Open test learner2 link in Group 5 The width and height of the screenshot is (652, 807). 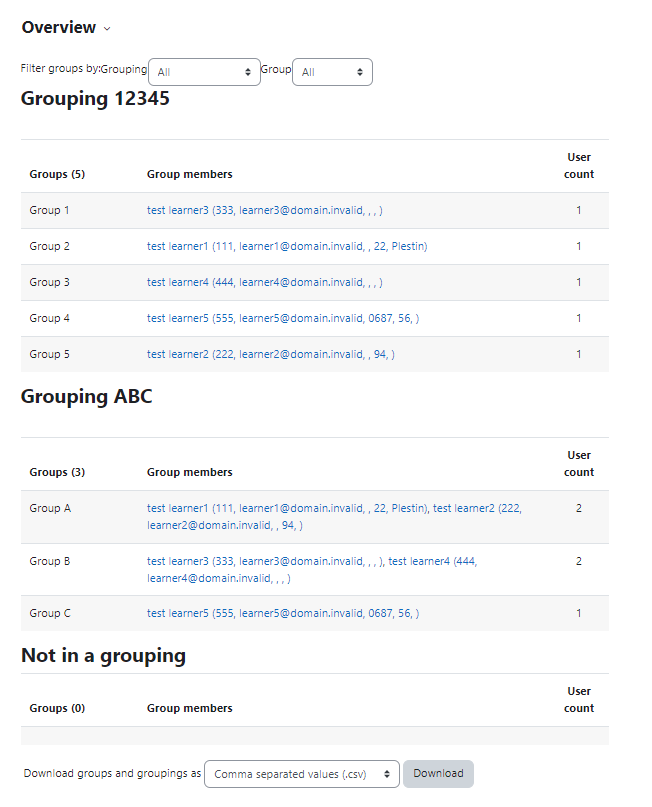271,355
